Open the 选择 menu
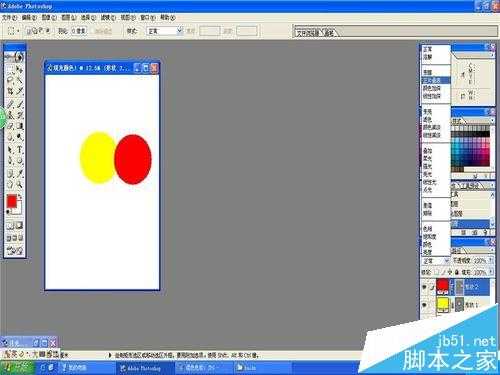500x375 pixels. tap(88, 17)
